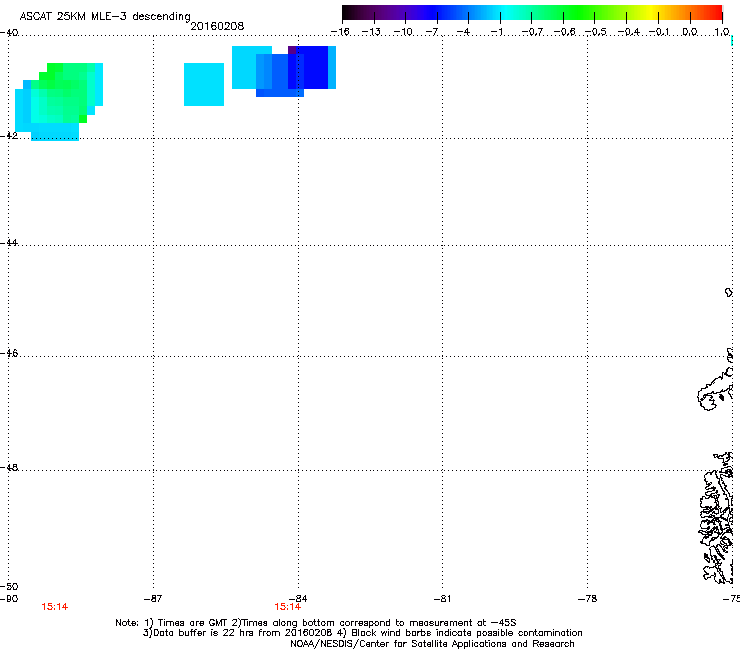Click the isolated cyan square data cell
The width and height of the screenshot is (740, 650).
[x=204, y=84]
